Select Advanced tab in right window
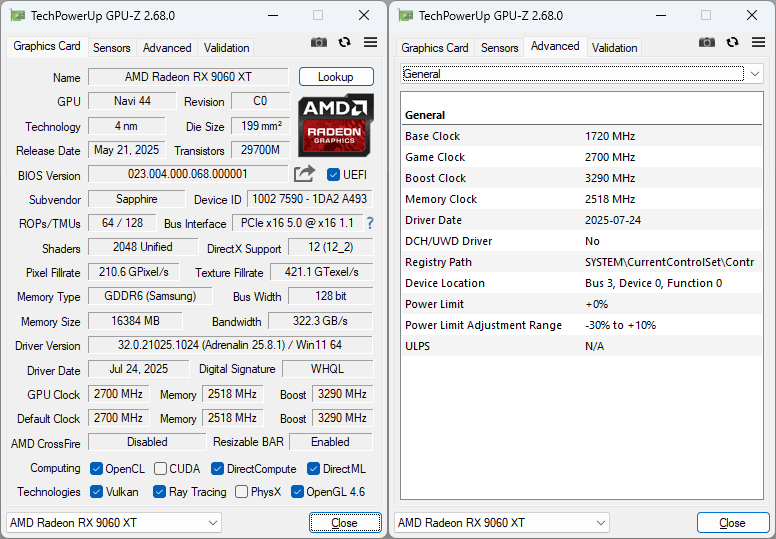Viewport: 776px width, 539px height. pos(555,47)
